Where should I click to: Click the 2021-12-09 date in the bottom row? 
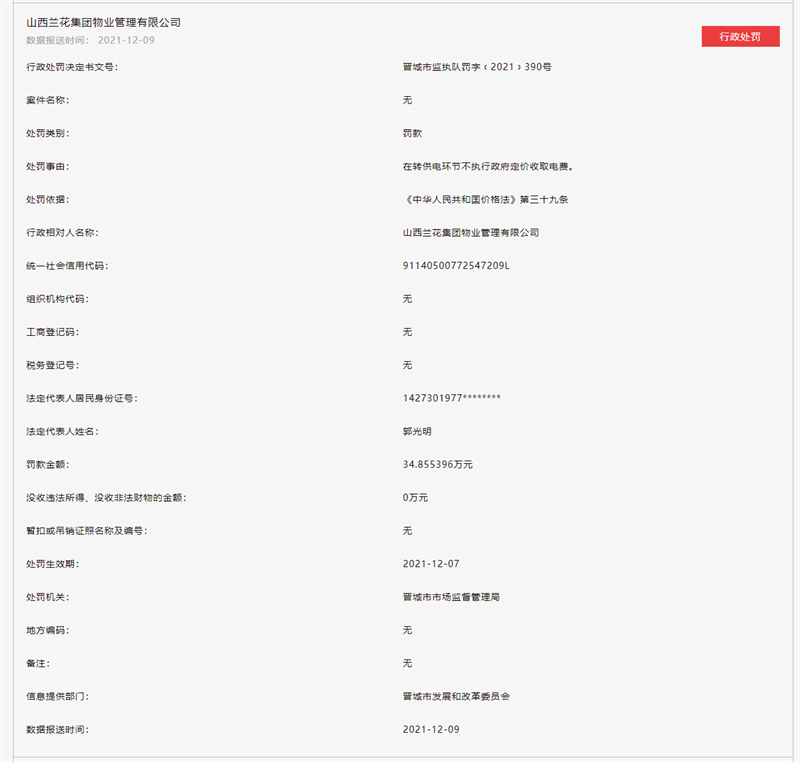coord(431,729)
